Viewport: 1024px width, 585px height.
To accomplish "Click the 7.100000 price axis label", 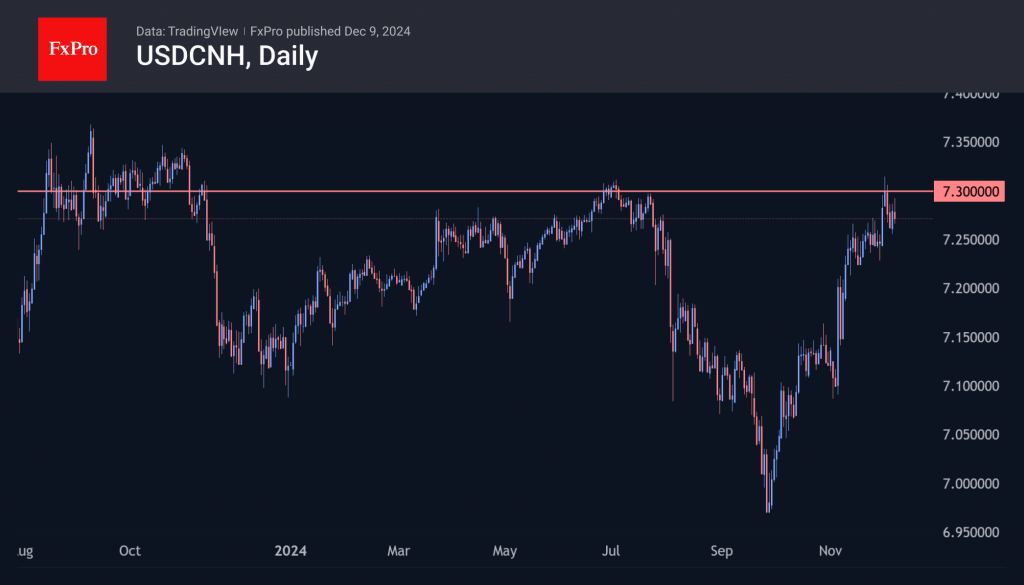I will (971, 386).
